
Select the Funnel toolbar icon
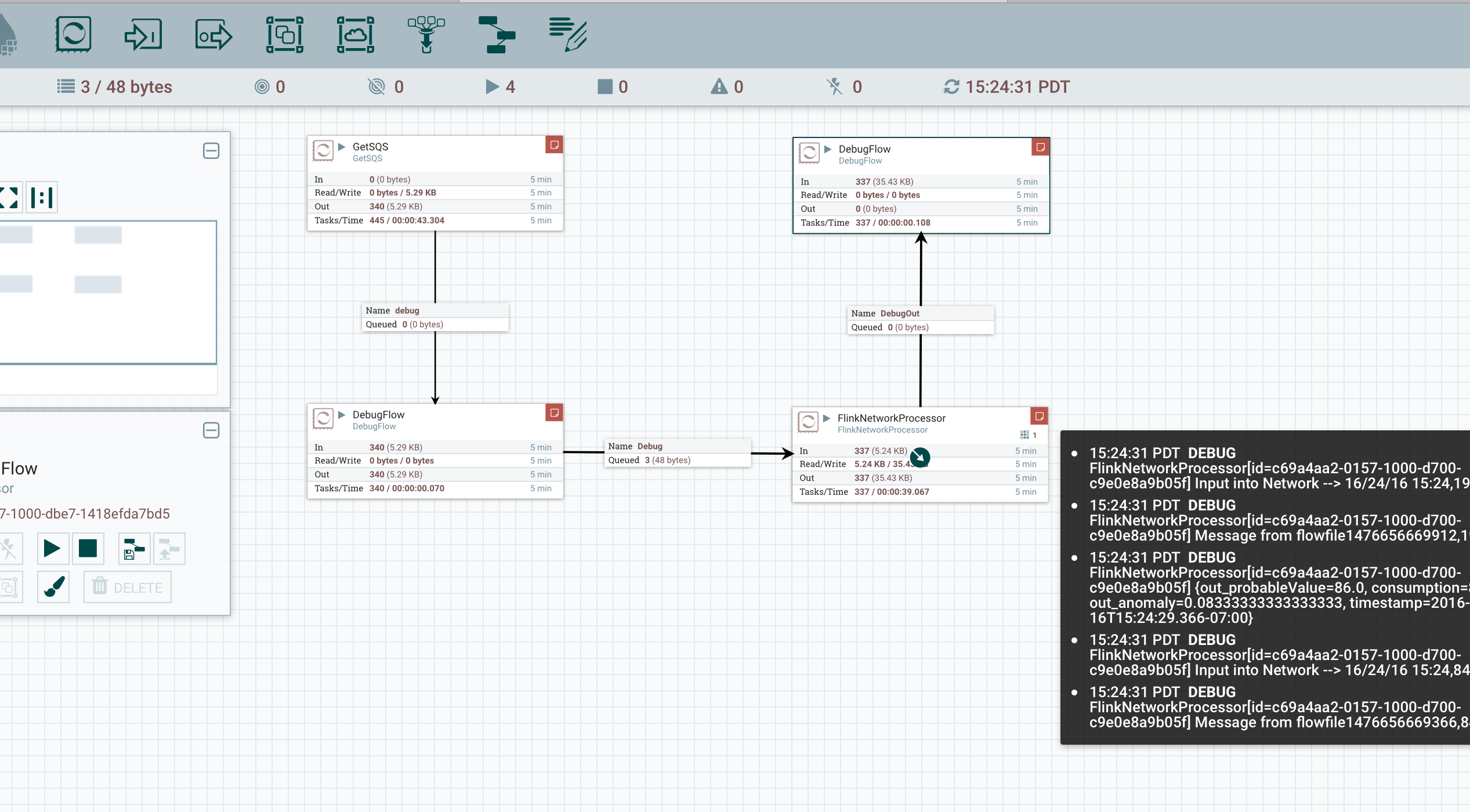point(426,34)
